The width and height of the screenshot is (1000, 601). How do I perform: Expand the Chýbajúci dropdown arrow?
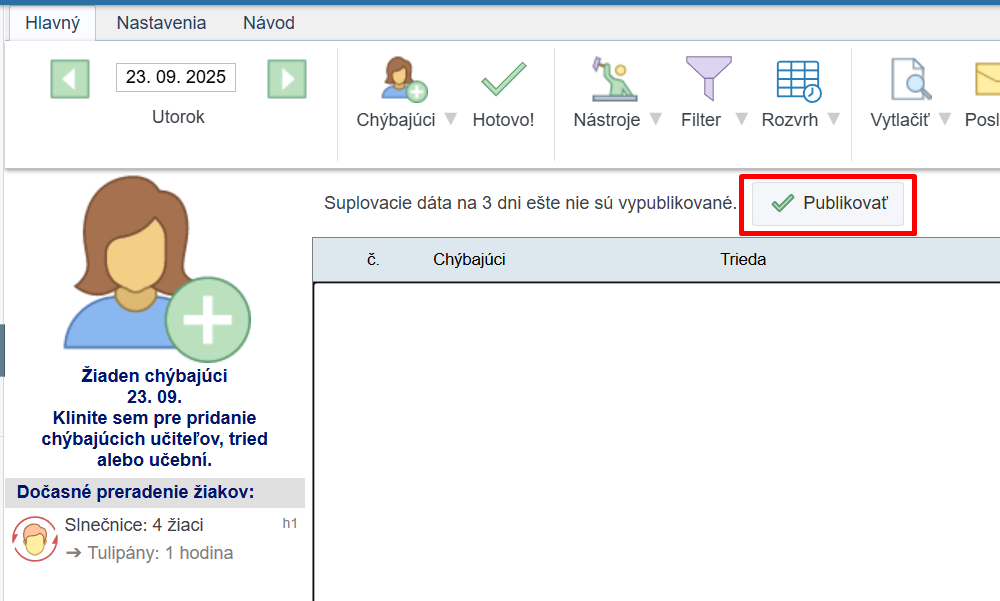(450, 119)
